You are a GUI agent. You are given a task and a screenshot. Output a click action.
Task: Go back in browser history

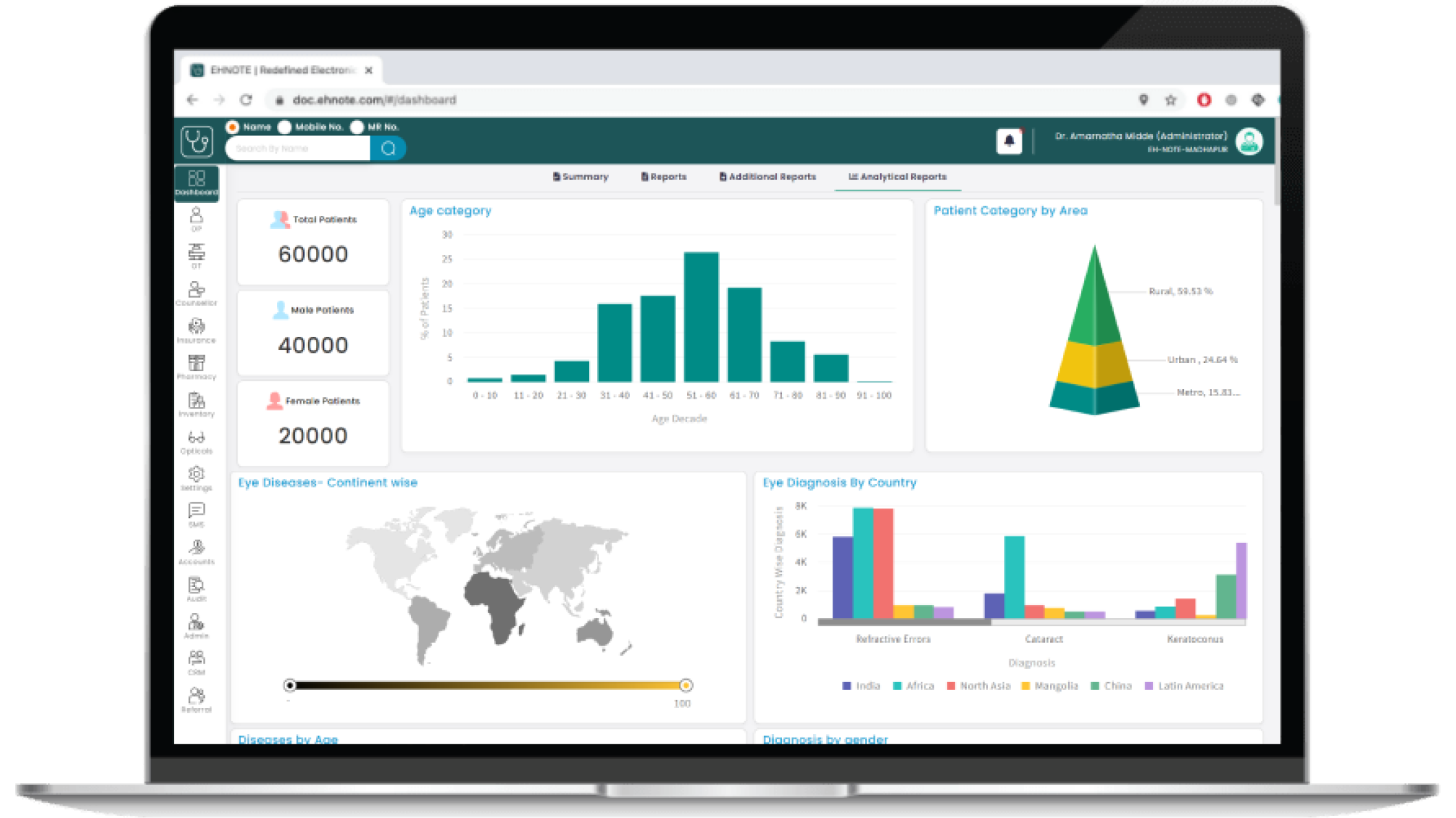[x=192, y=100]
